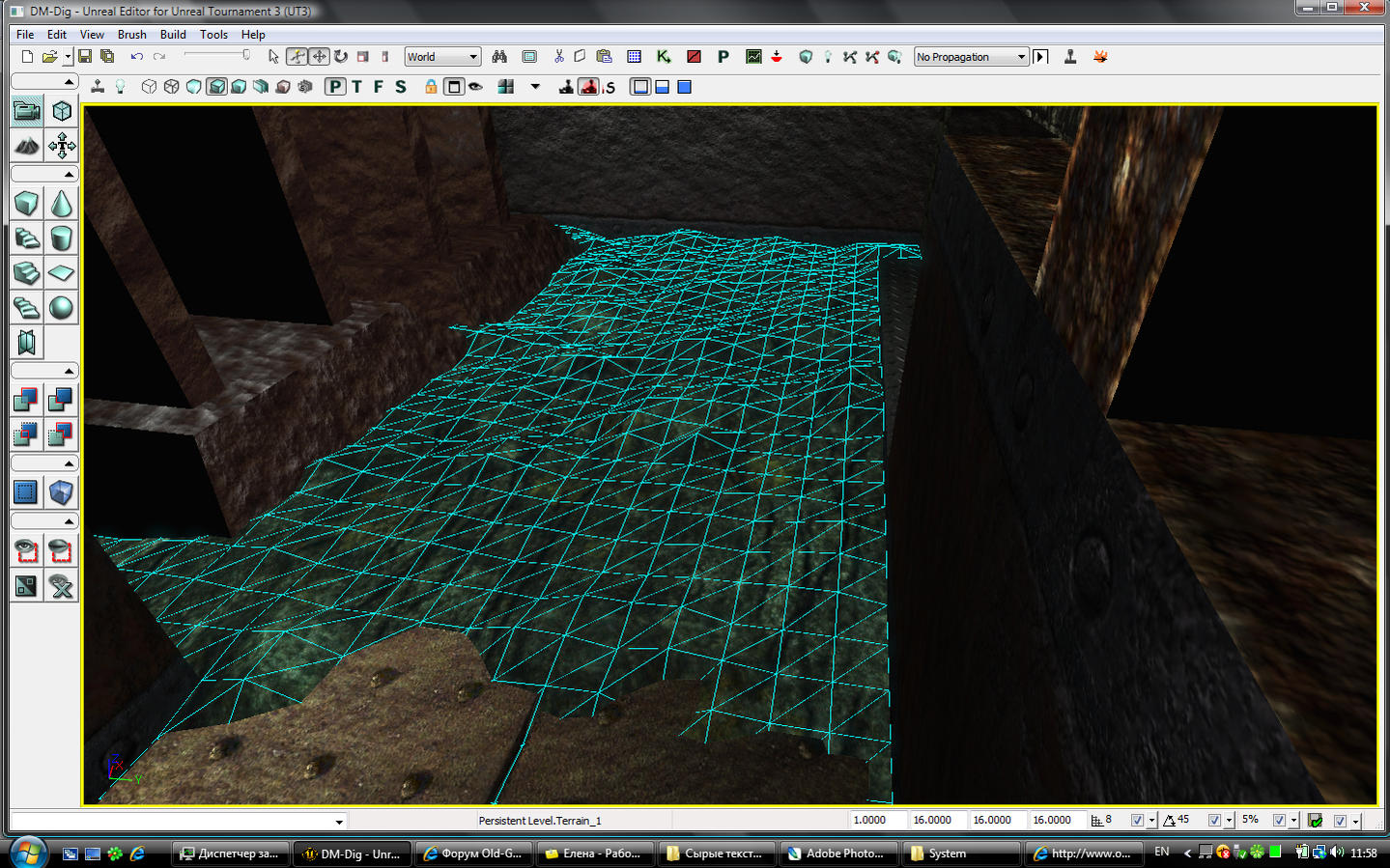Switch viewport to Perspective with P button
Image resolution: width=1390 pixels, height=868 pixels.
(x=334, y=87)
